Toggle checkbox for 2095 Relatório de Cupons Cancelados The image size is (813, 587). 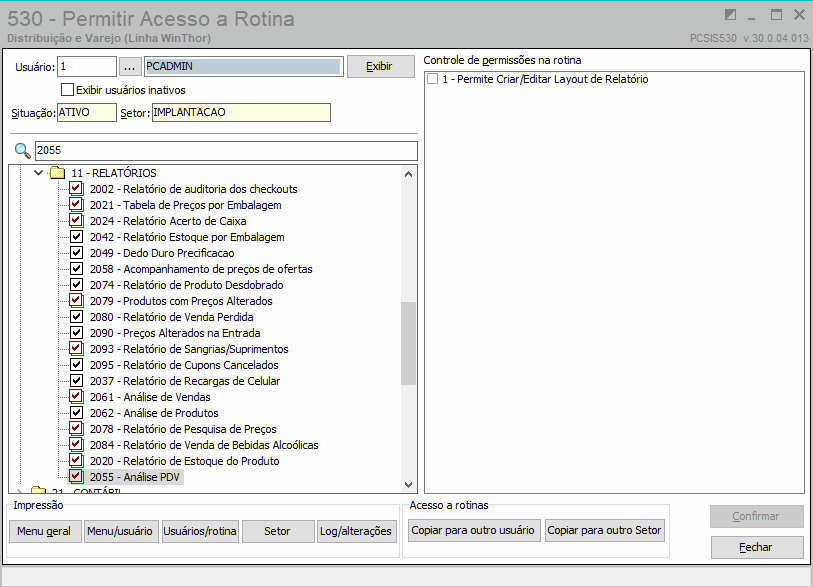tap(76, 365)
